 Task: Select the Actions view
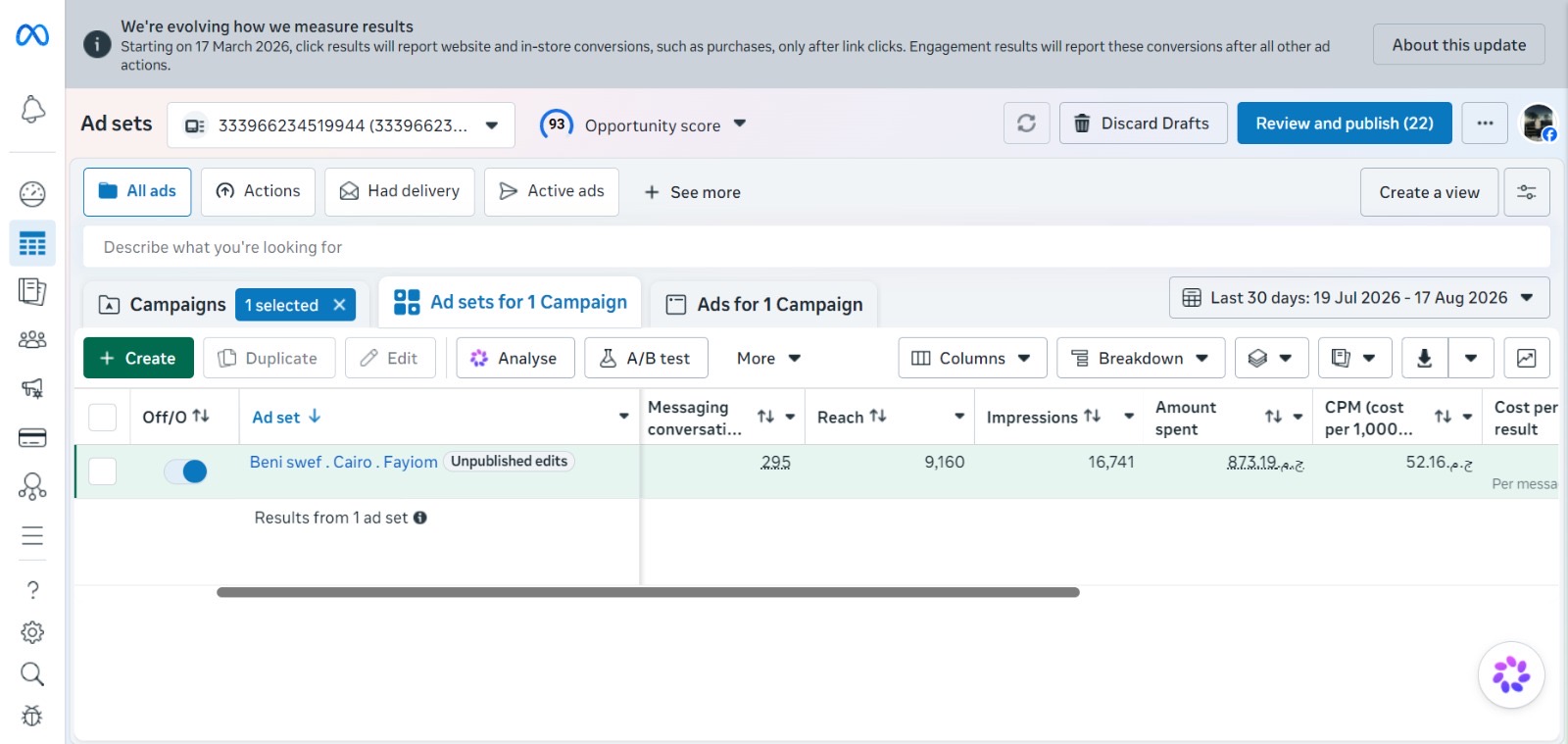coord(258,191)
